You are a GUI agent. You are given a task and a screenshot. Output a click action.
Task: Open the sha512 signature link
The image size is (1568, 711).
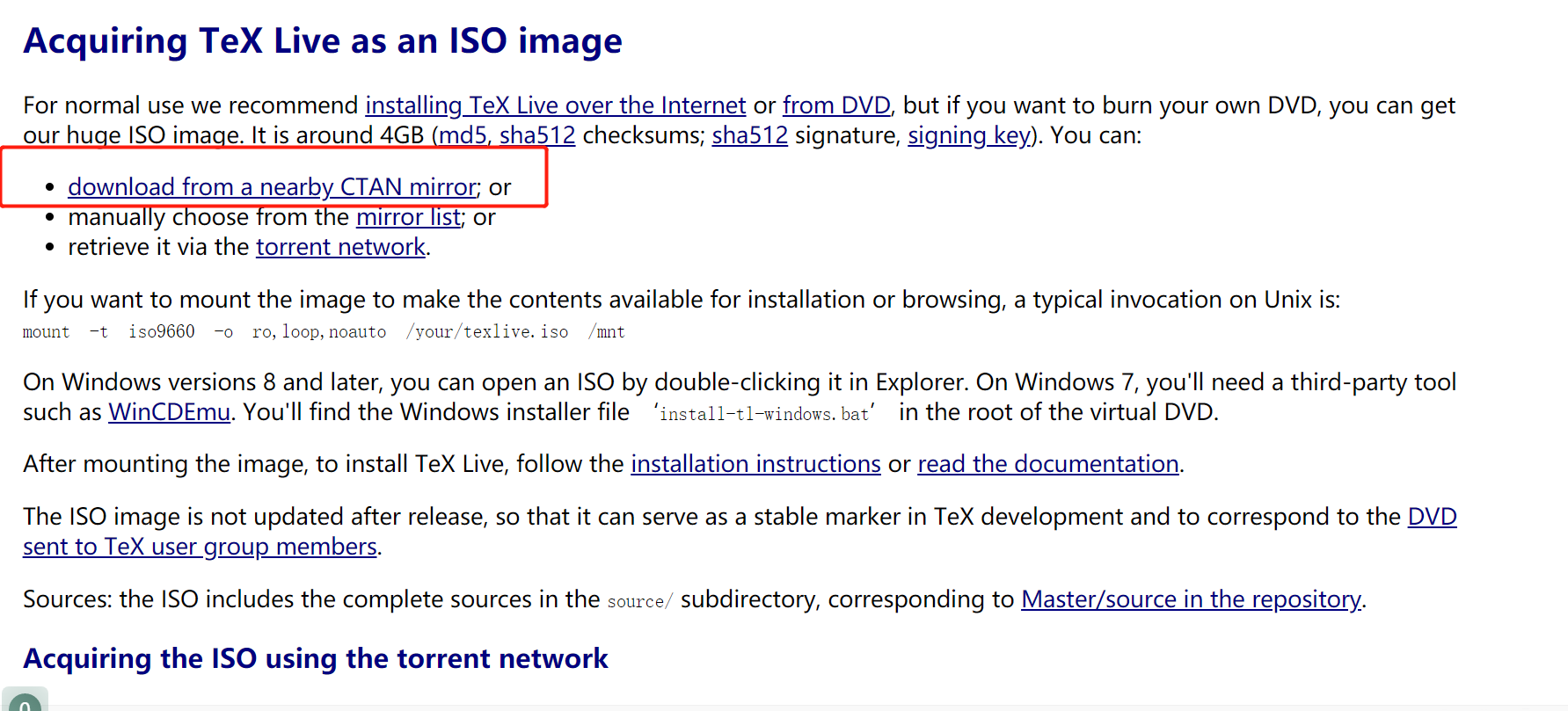750,135
